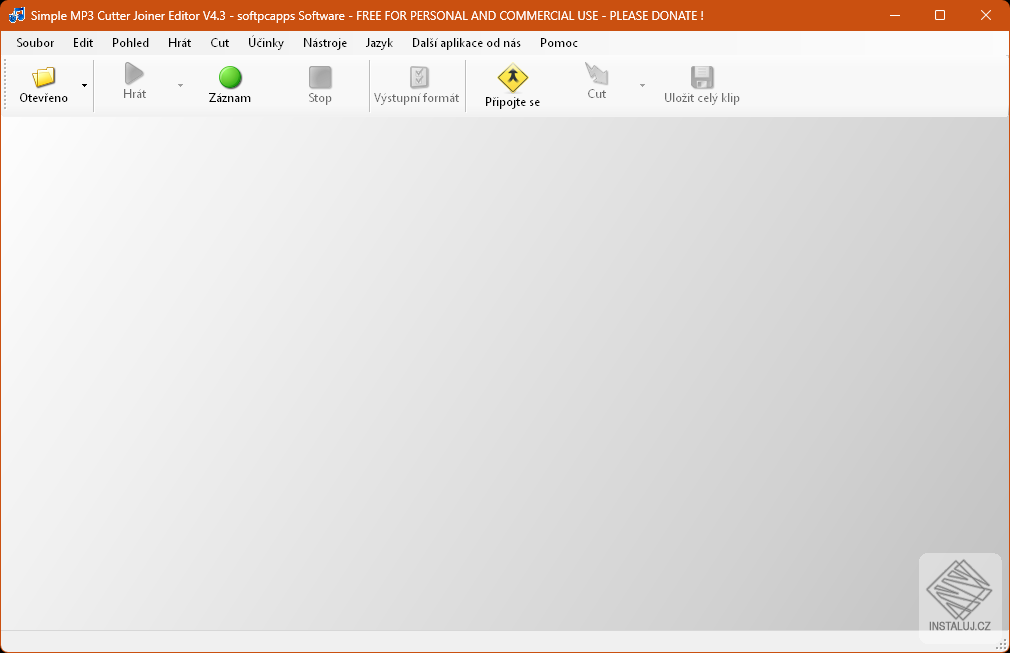The image size is (1010, 653).
Task: Click the Uložit celý klip save icon
Action: 701,78
